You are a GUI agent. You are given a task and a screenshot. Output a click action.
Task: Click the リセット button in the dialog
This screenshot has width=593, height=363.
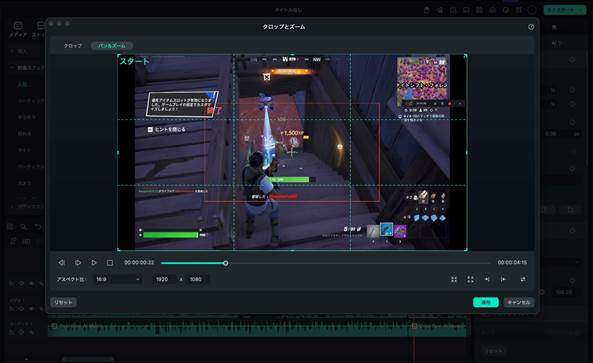63,302
